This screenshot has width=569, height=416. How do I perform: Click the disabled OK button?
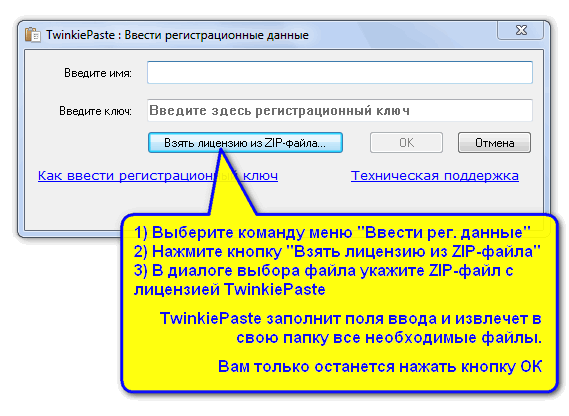point(406,143)
